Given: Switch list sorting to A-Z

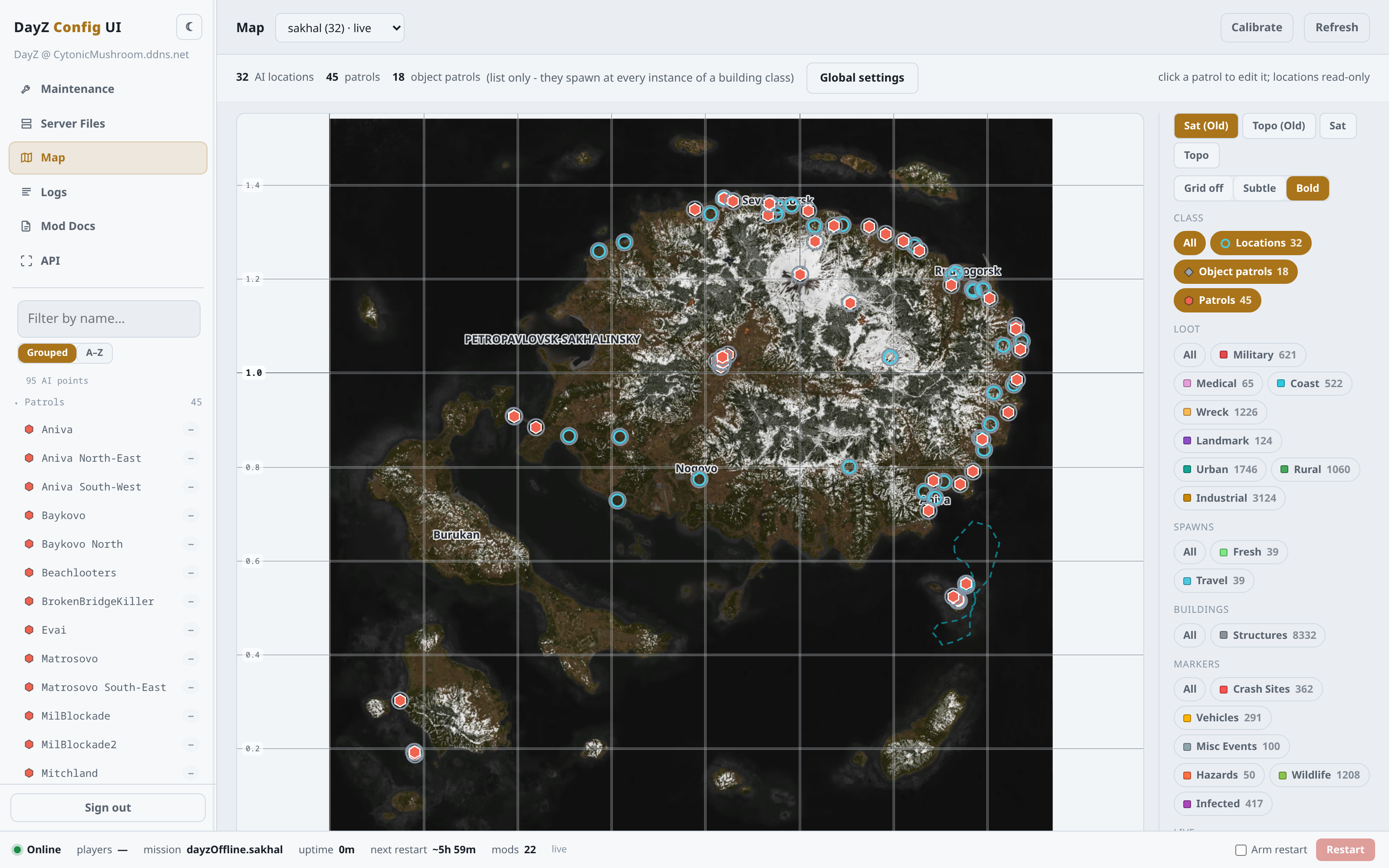Looking at the screenshot, I should [x=94, y=352].
